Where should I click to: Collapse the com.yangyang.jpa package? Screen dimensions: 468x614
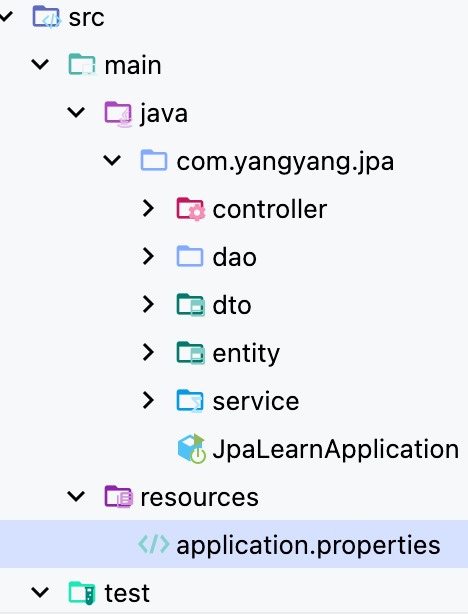click(112, 160)
